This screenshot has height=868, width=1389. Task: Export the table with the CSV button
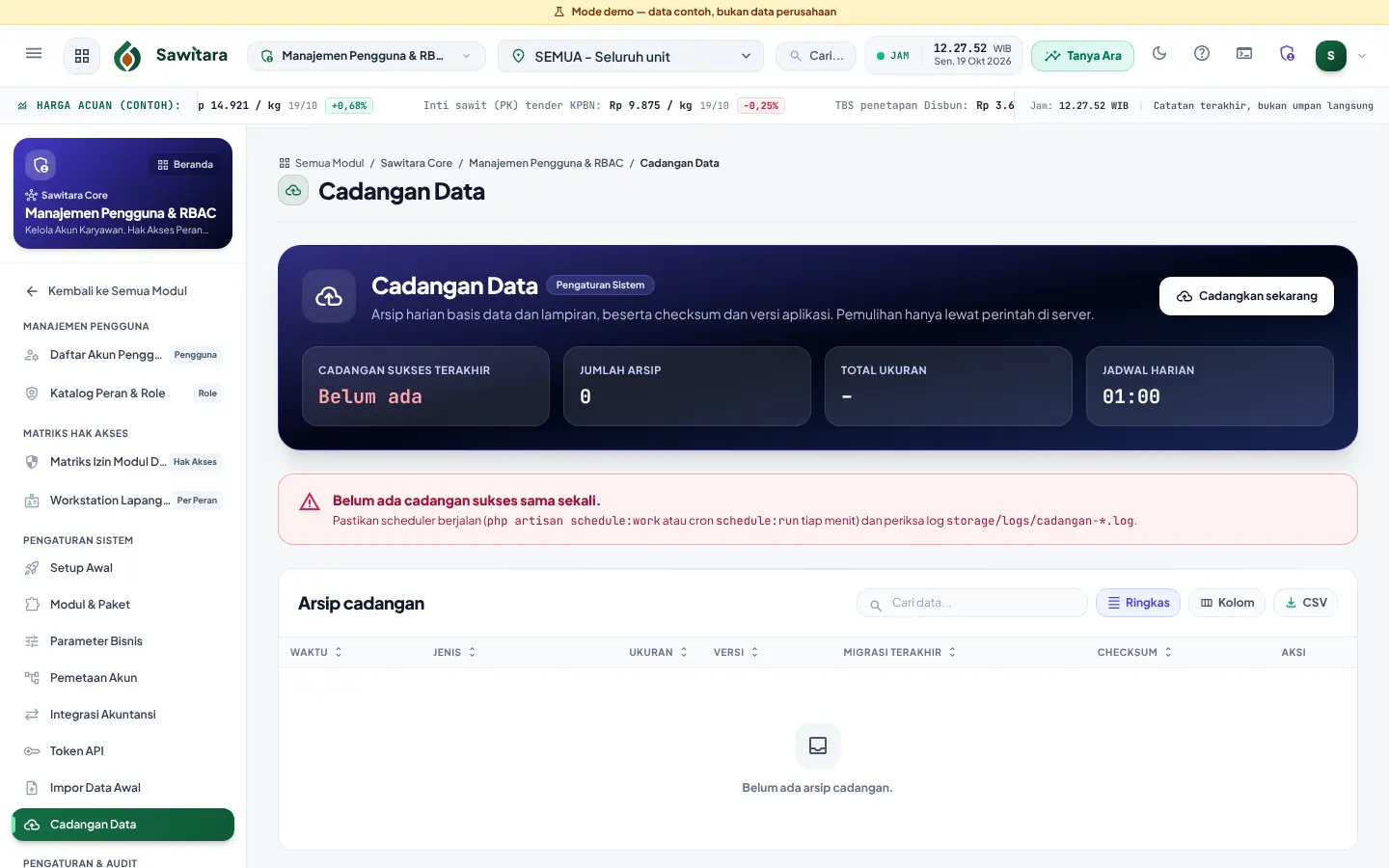click(1306, 603)
